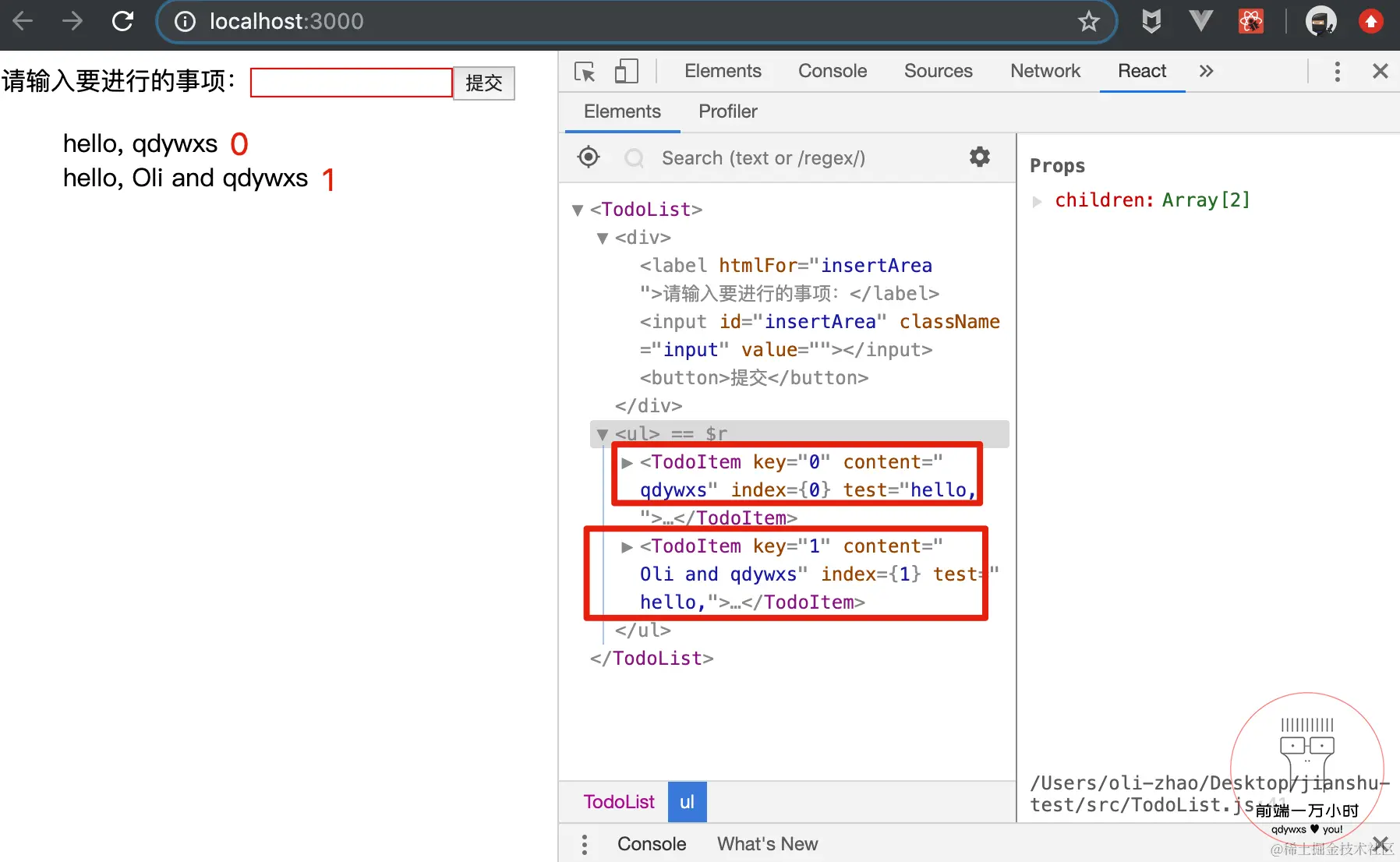Screen dimensions: 1400x862
Task: Click the localhost:3000 address bar
Action: 636,21
